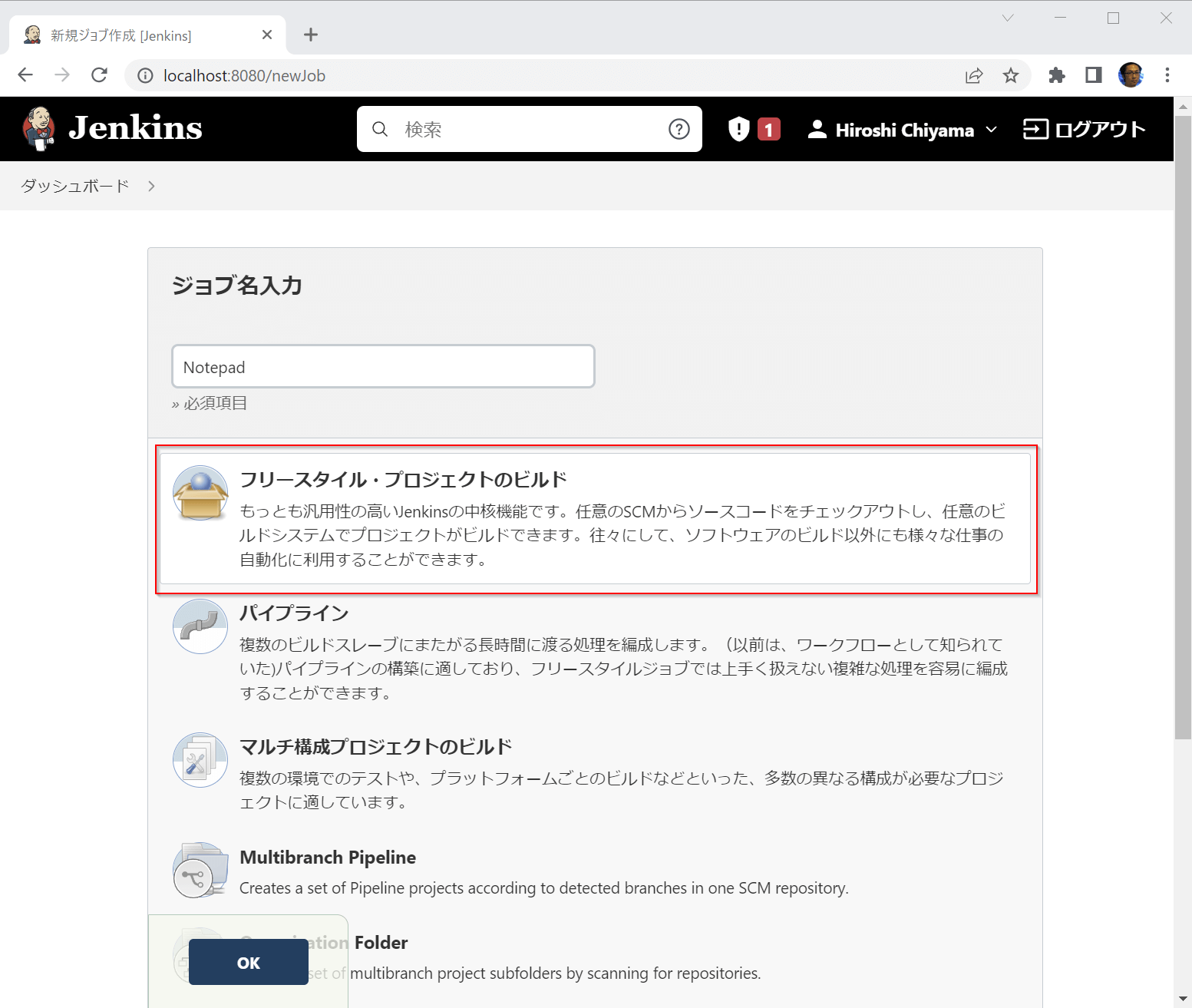Viewport: 1192px width, 1008px height.
Task: Click the search magnifier icon
Action: [x=380, y=129]
